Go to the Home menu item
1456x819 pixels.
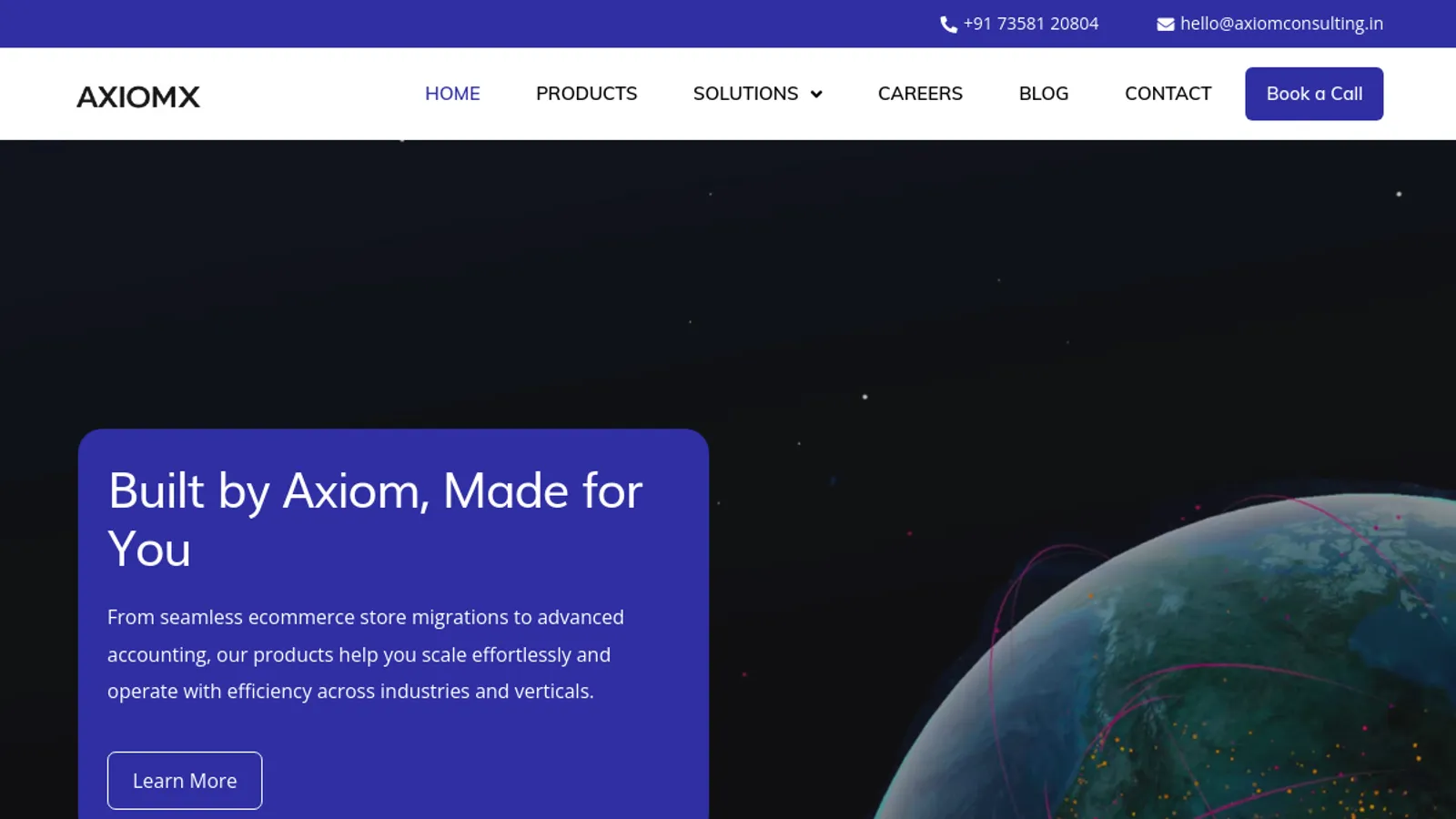click(x=452, y=94)
